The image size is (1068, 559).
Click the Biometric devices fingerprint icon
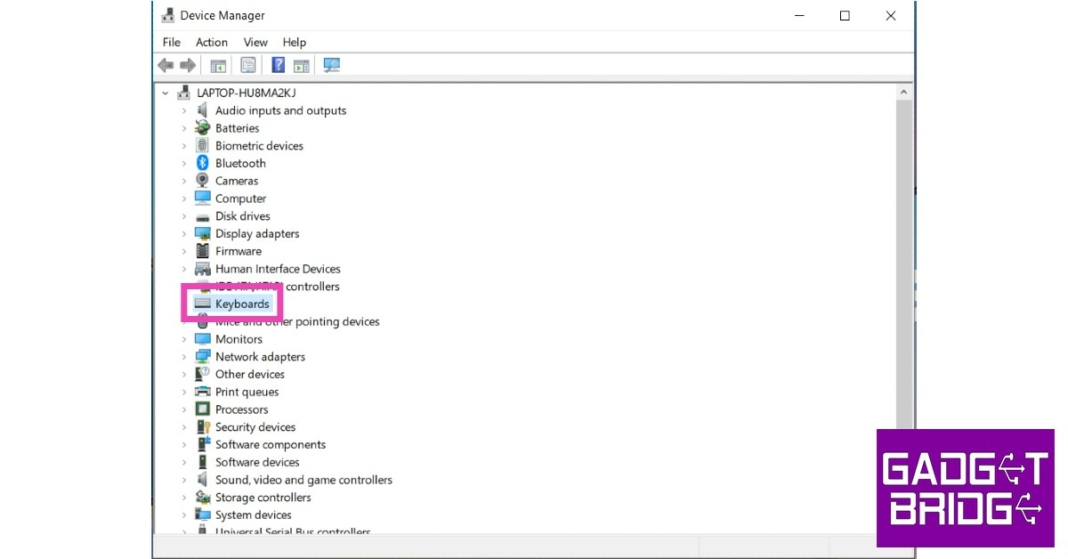[202, 146]
